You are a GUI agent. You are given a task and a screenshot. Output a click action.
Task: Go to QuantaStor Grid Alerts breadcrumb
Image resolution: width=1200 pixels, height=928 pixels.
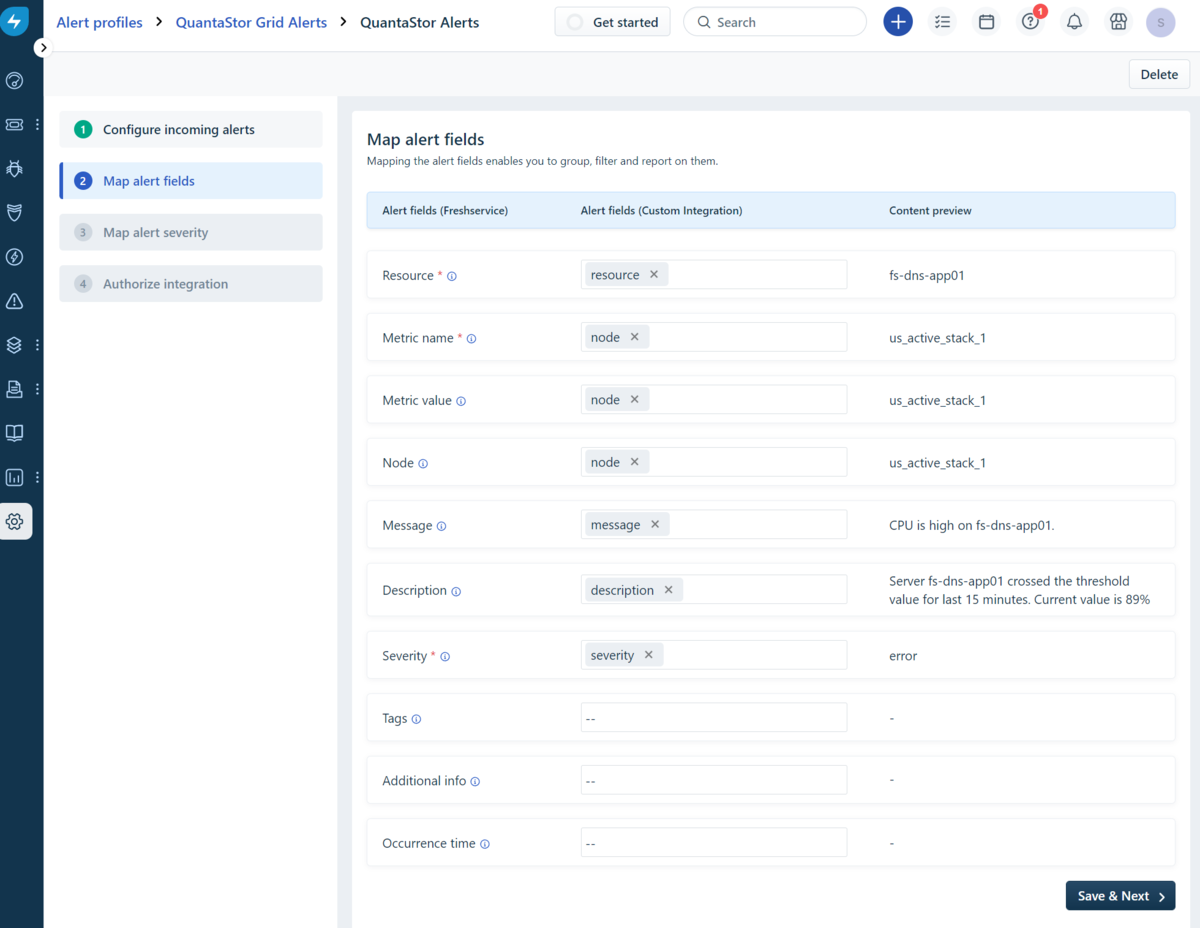click(251, 22)
